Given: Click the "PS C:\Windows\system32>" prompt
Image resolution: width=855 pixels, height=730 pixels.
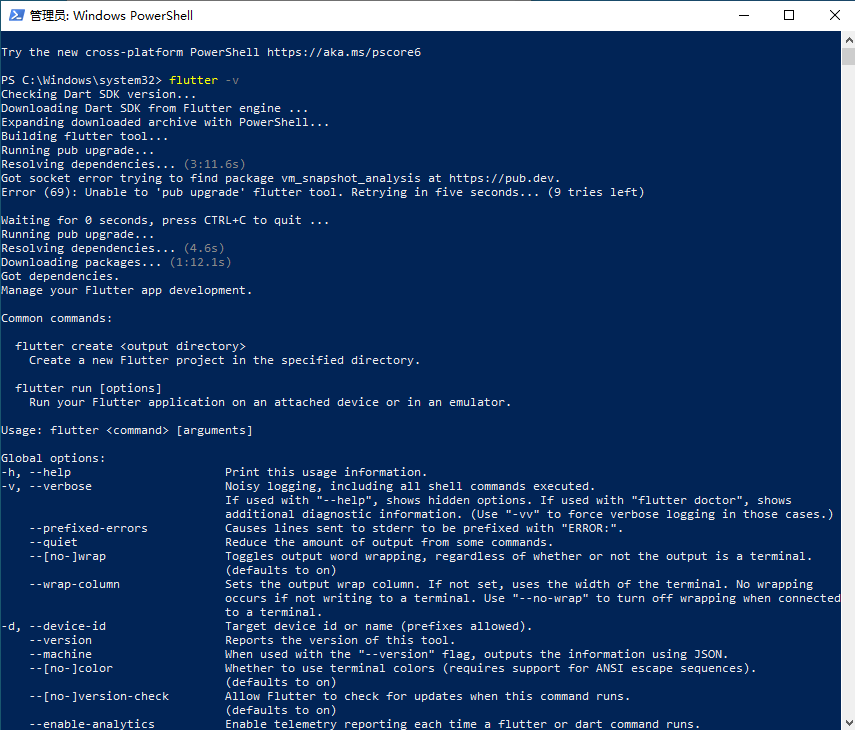Looking at the screenshot, I should tap(81, 80).
